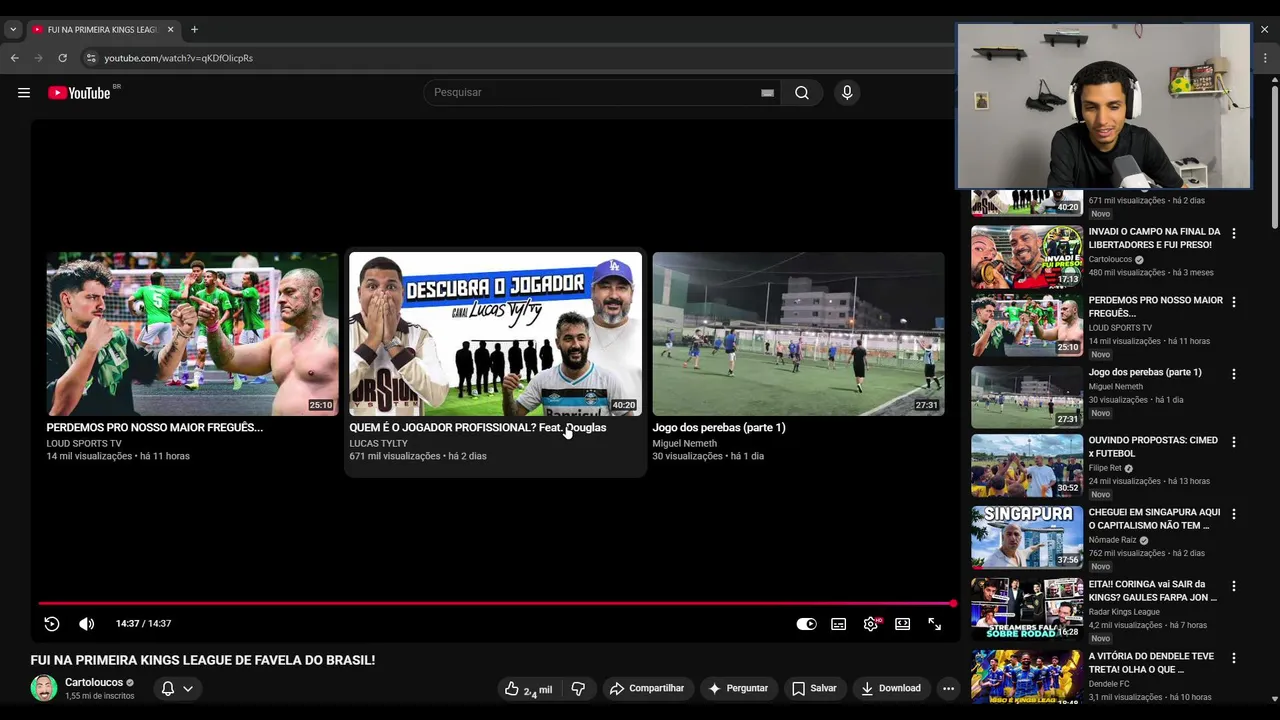Click the youtube.com address bar URL
The height and width of the screenshot is (720, 1280).
(179, 58)
